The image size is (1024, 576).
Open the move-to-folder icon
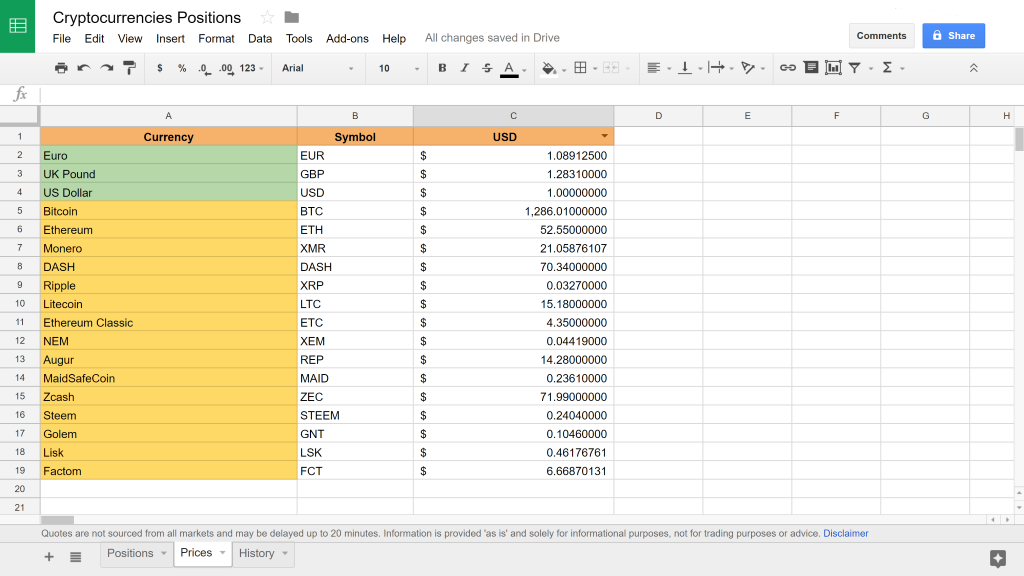tap(291, 18)
